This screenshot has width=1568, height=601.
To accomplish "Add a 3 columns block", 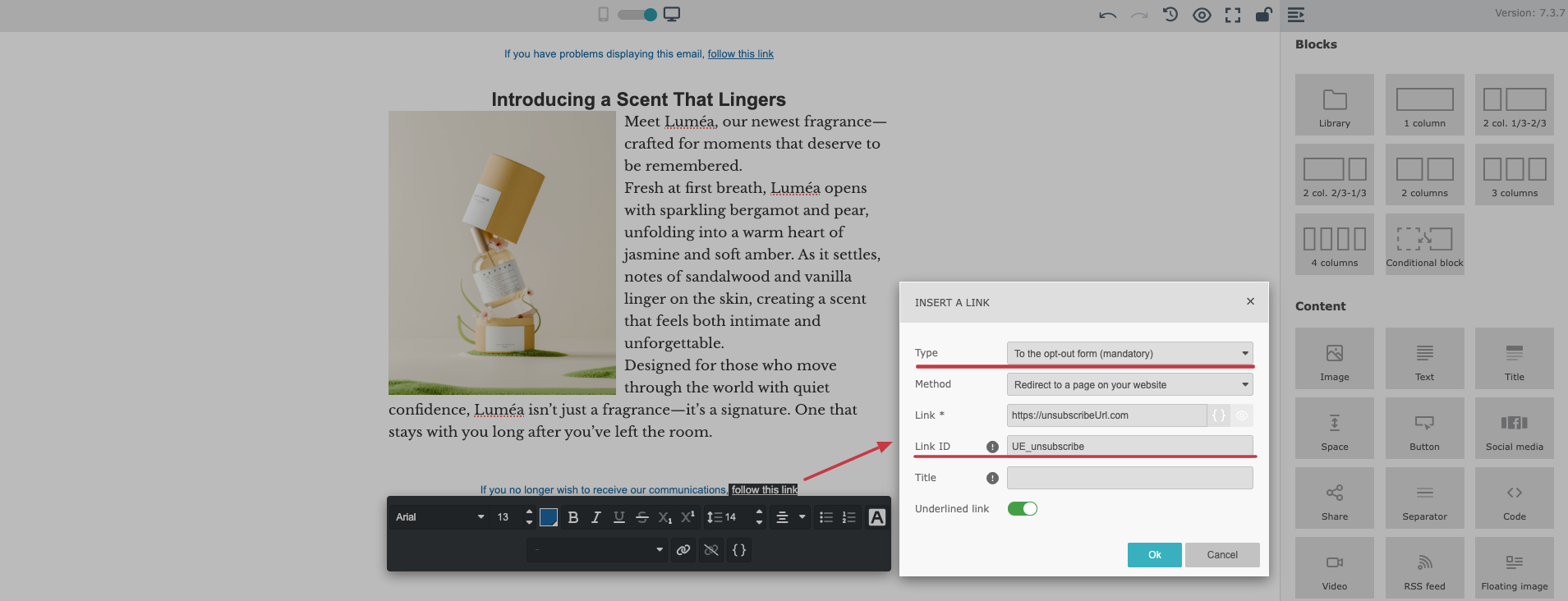I will pyautogui.click(x=1515, y=174).
